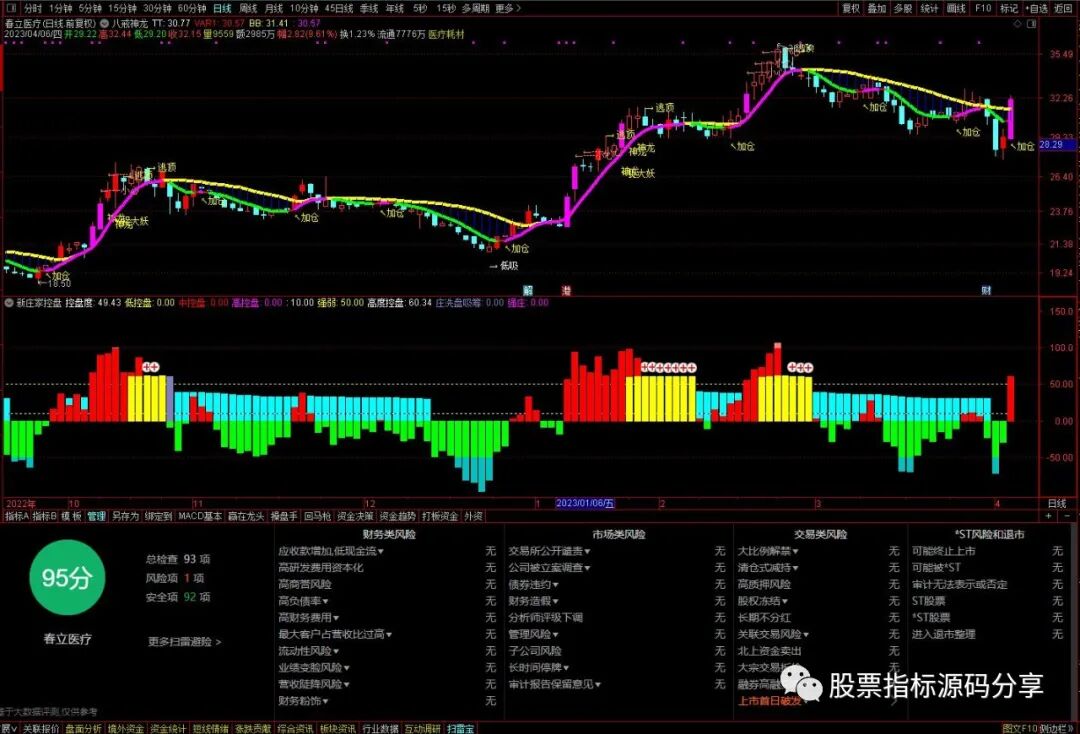Click the 绑定到 option
This screenshot has height=734, width=1080.
(158, 516)
